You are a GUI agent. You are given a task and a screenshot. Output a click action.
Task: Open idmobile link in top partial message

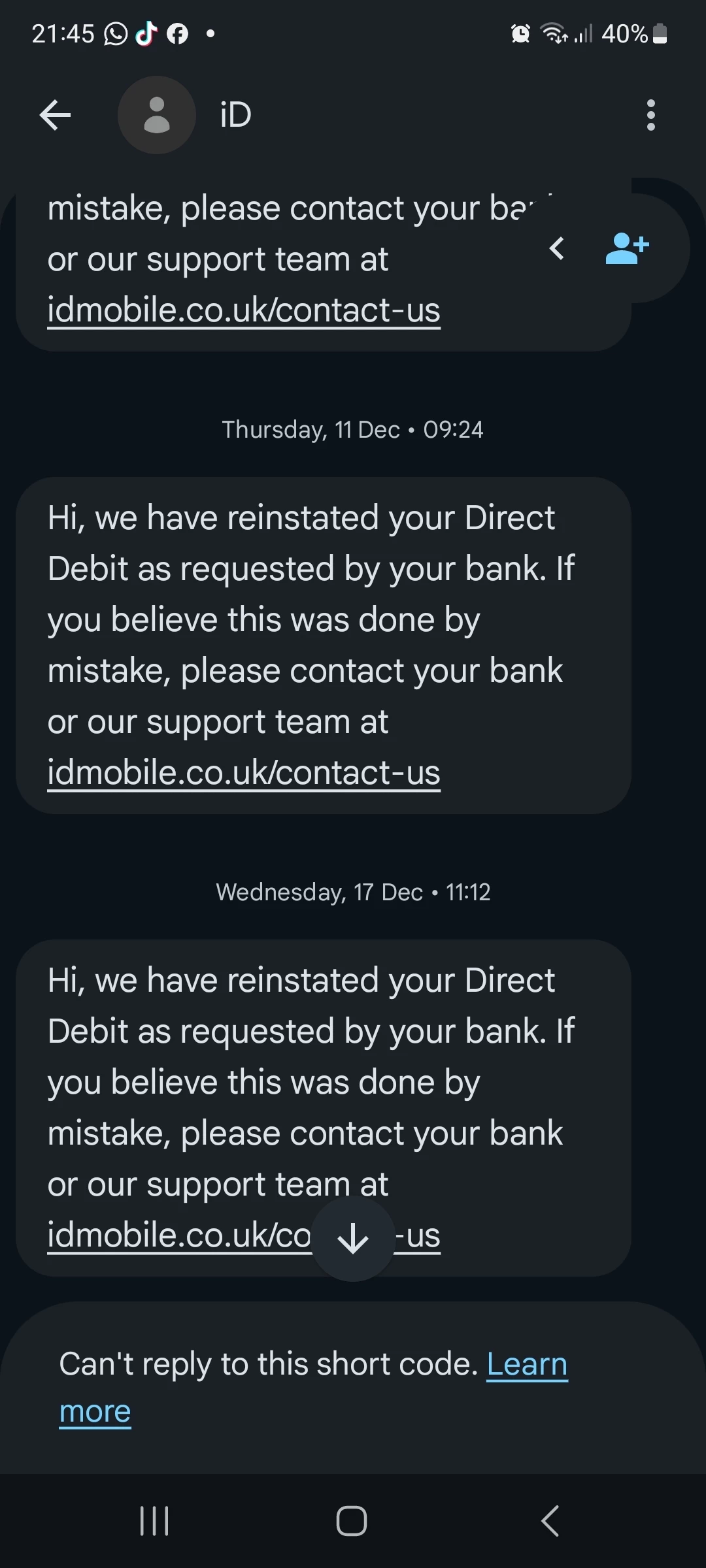click(x=244, y=310)
